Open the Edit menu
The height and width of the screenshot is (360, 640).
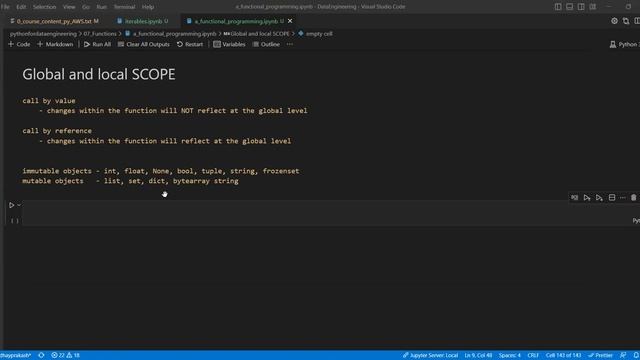(x=21, y=7)
